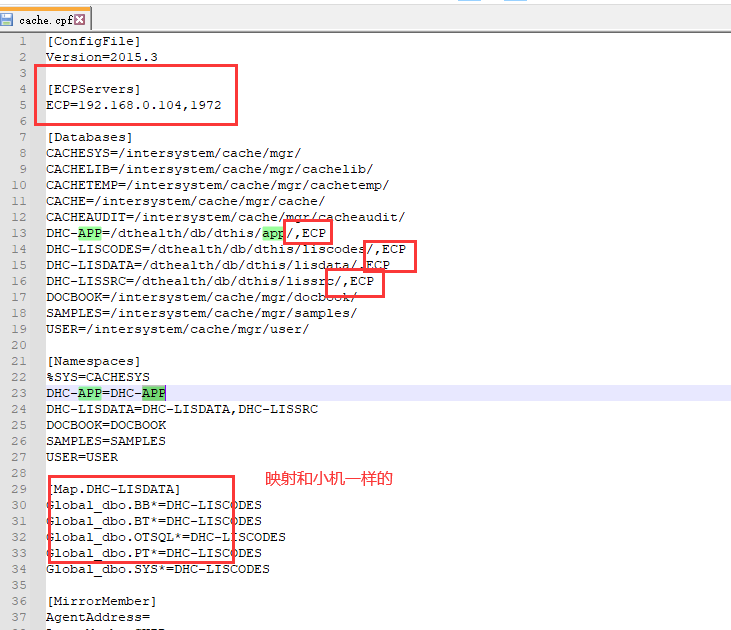Click the DHC-APP=DHC-APP namespace line
The height and width of the screenshot is (630, 731).
[x=106, y=393]
